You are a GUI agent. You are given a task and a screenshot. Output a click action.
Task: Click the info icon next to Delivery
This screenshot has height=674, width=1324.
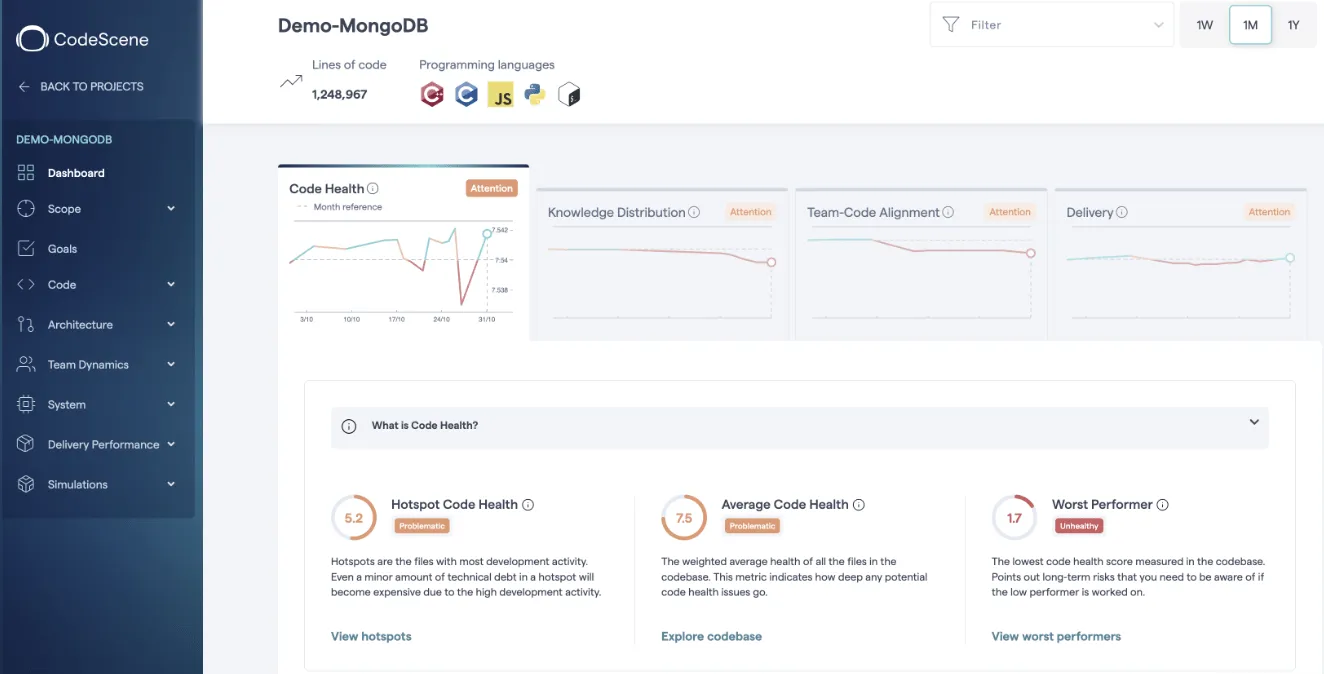1122,212
